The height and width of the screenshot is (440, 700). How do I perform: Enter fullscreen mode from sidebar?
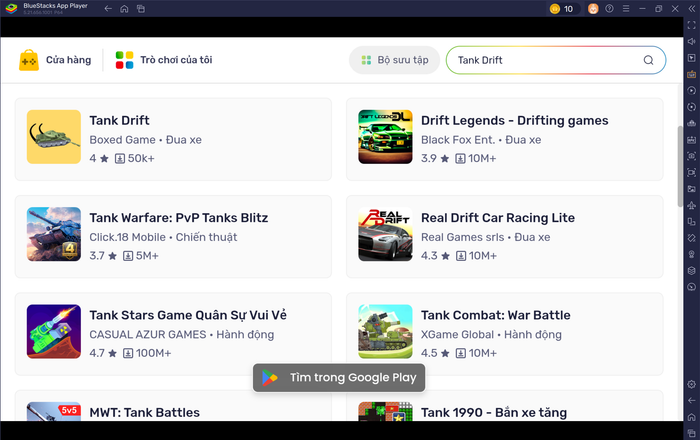[x=692, y=25]
